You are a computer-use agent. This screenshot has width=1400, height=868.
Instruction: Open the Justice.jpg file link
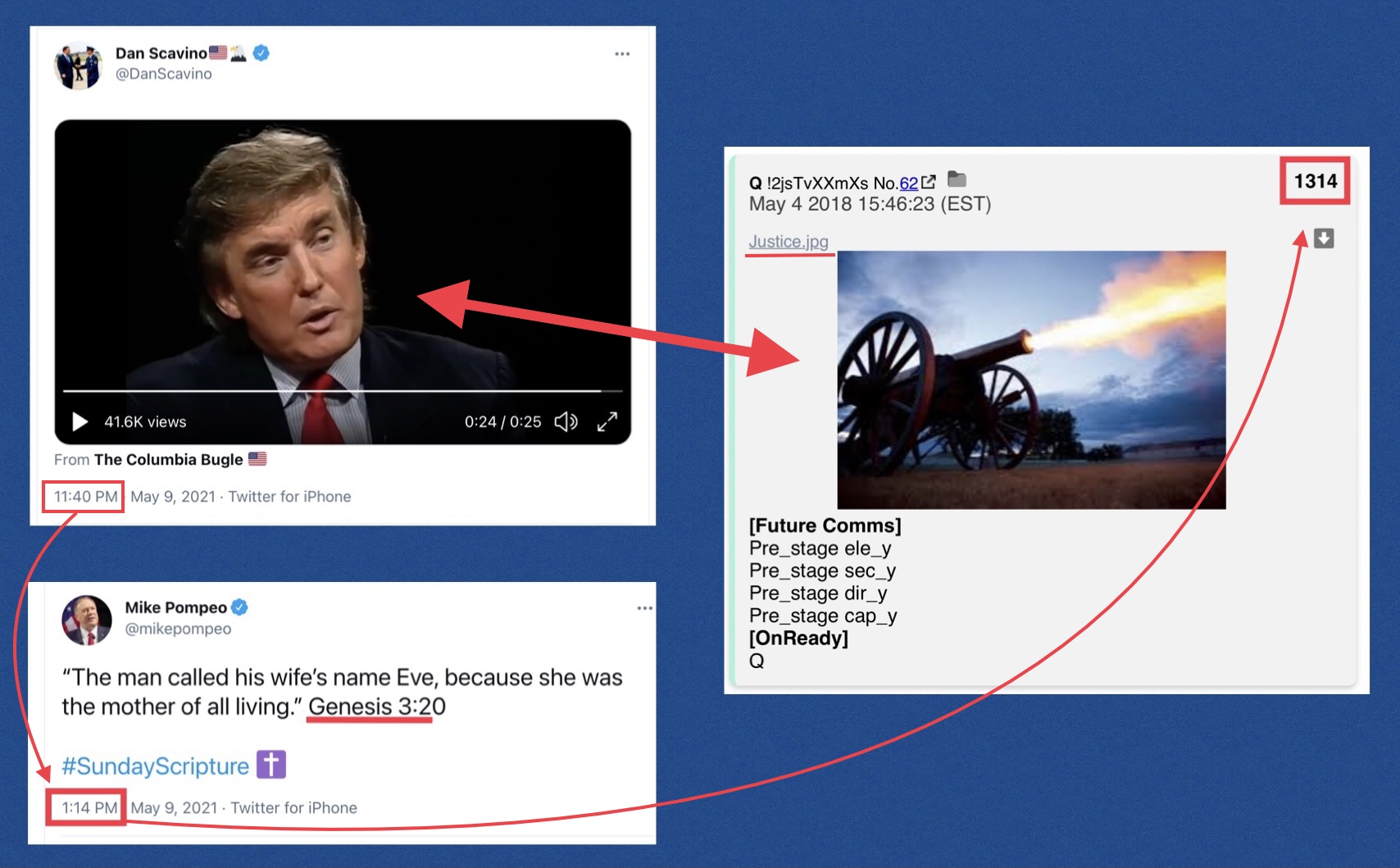789,242
